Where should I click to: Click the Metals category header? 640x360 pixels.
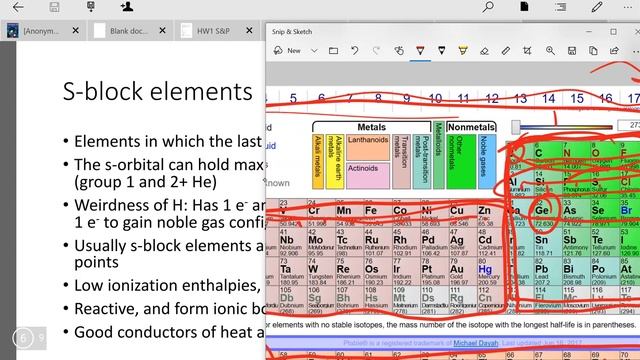[371, 127]
